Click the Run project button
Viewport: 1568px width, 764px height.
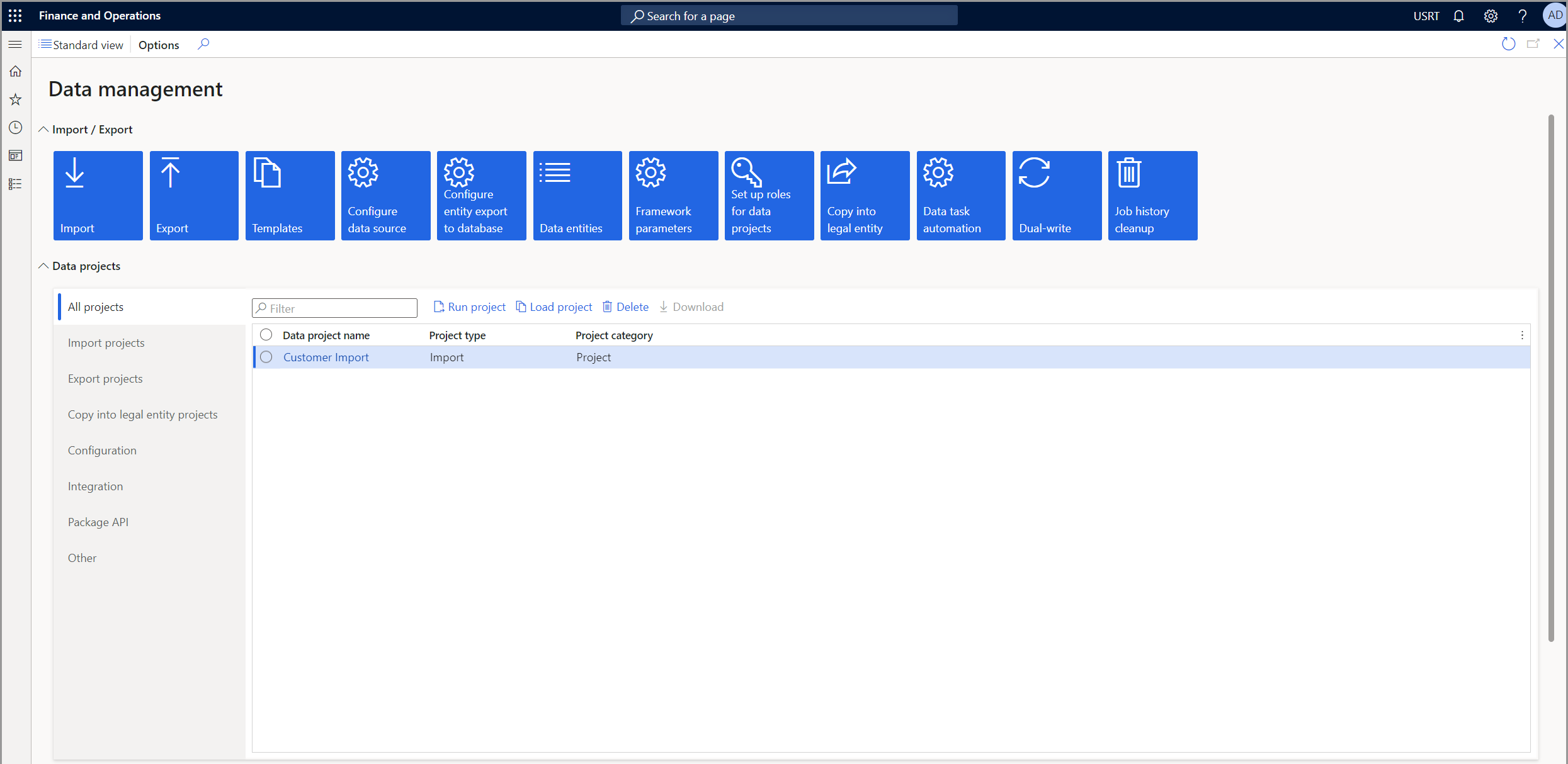[x=470, y=307]
